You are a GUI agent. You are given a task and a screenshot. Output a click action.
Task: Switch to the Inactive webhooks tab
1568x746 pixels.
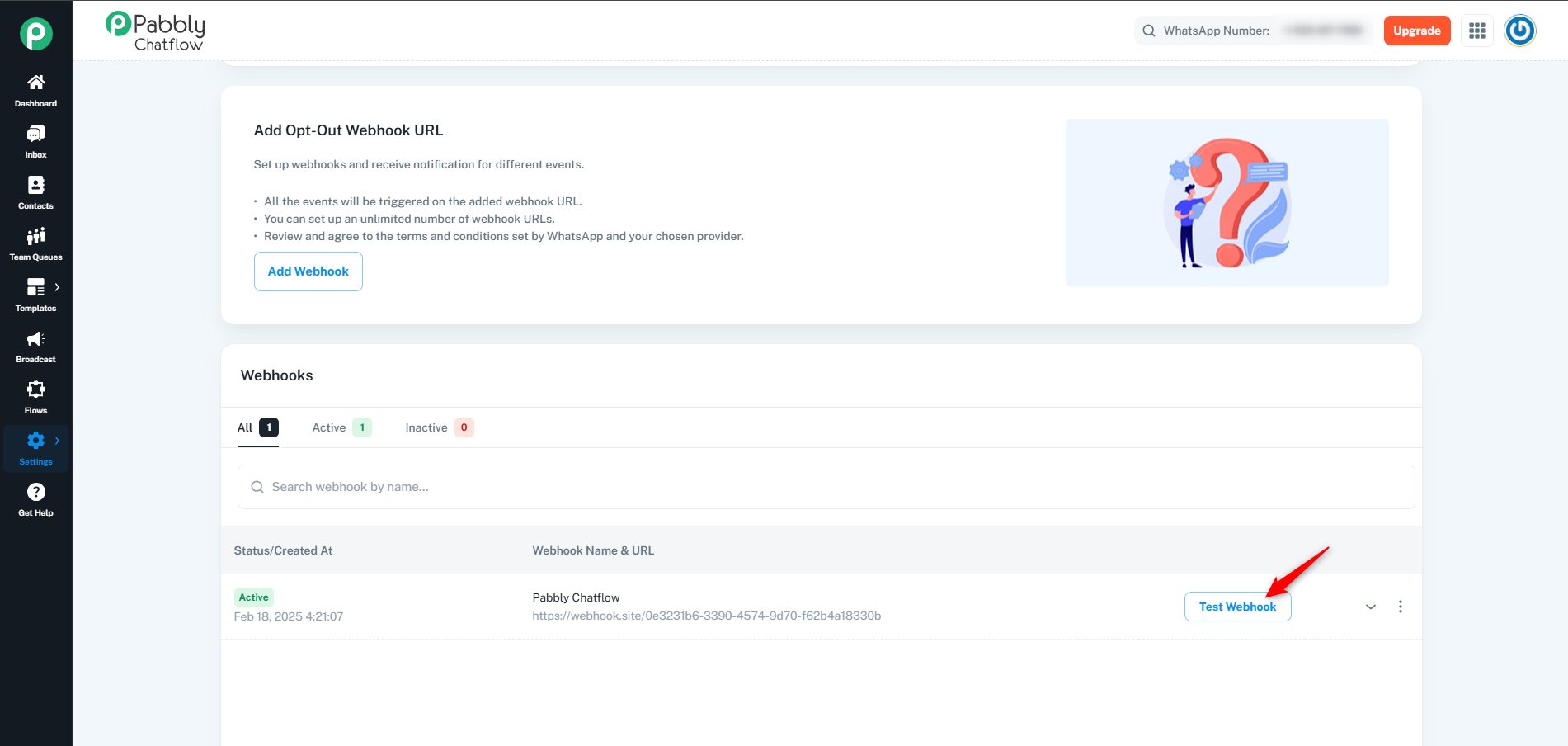point(440,427)
